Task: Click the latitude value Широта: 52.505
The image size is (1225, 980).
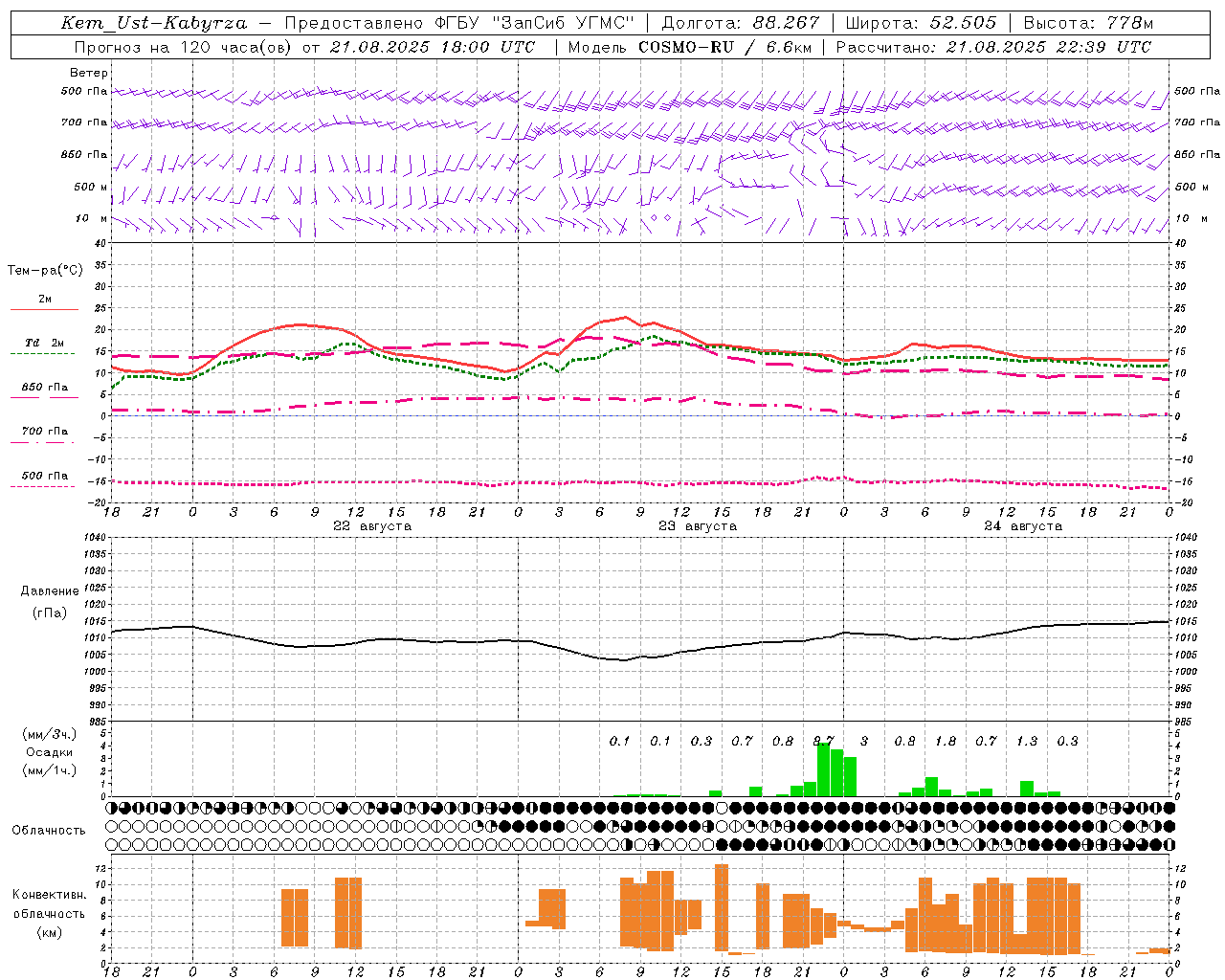Action: tap(921, 23)
